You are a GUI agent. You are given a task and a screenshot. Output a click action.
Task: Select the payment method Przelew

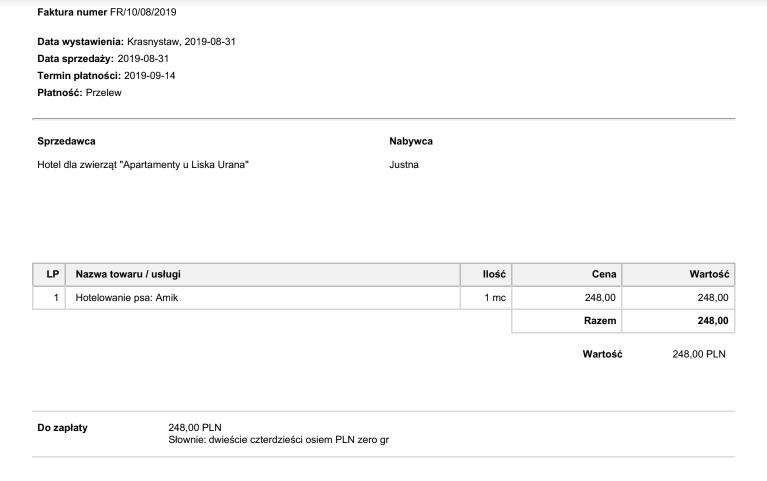coord(104,93)
